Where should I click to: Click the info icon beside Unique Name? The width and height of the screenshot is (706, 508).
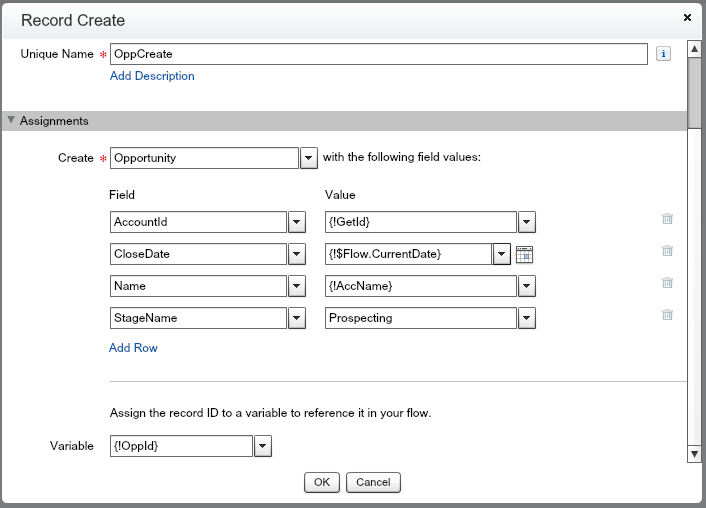[663, 54]
